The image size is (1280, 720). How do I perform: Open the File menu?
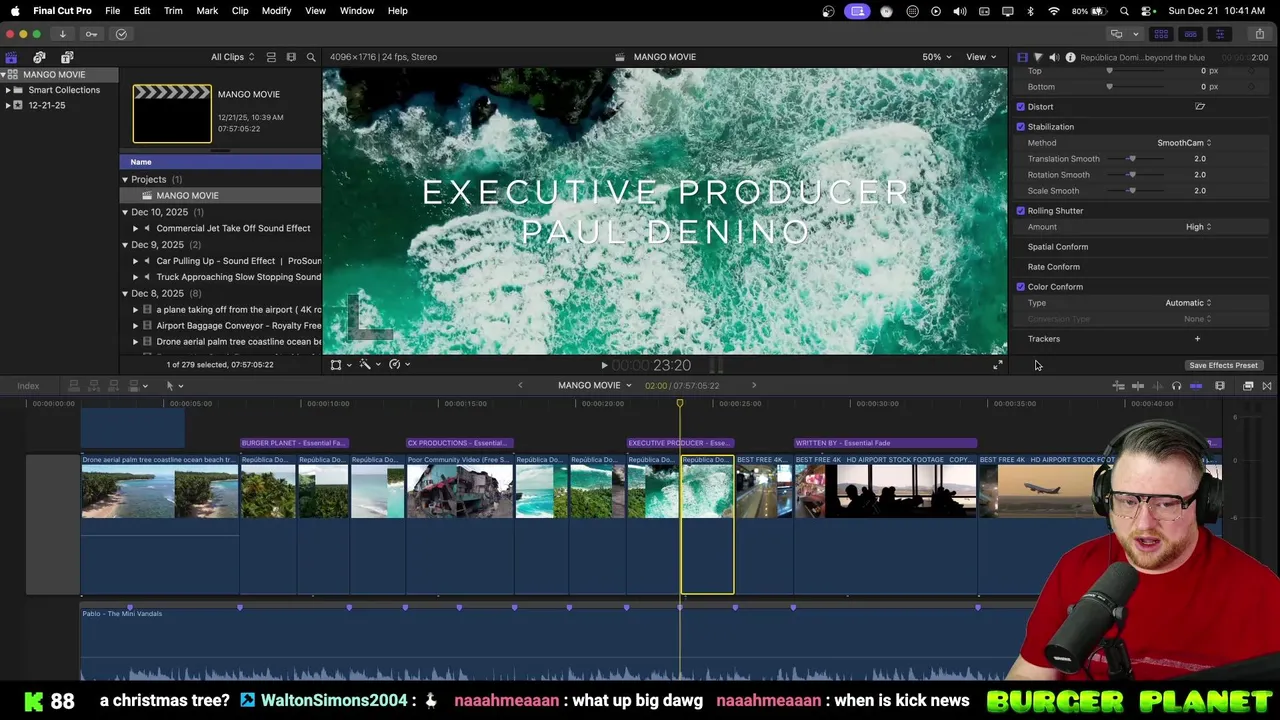point(113,11)
